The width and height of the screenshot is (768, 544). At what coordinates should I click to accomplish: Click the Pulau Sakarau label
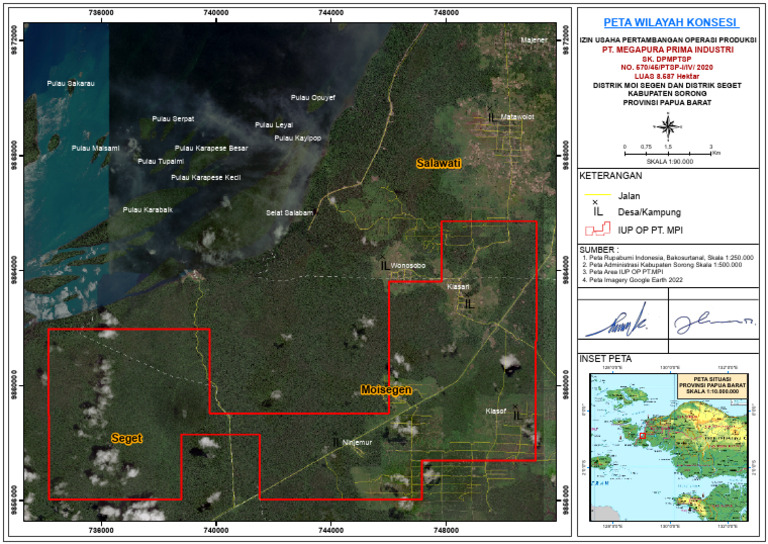[71, 84]
